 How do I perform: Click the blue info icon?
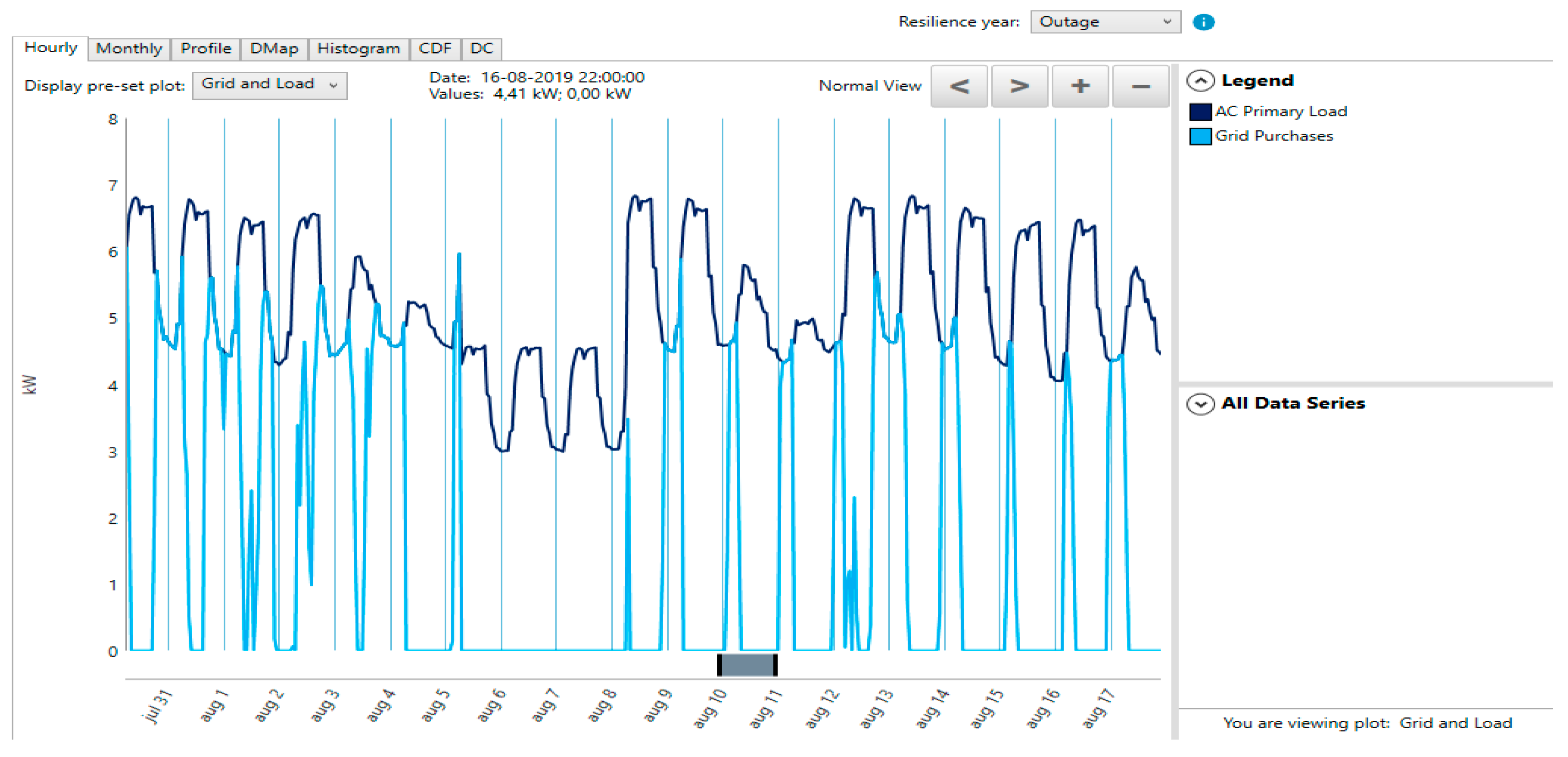pos(1203,22)
